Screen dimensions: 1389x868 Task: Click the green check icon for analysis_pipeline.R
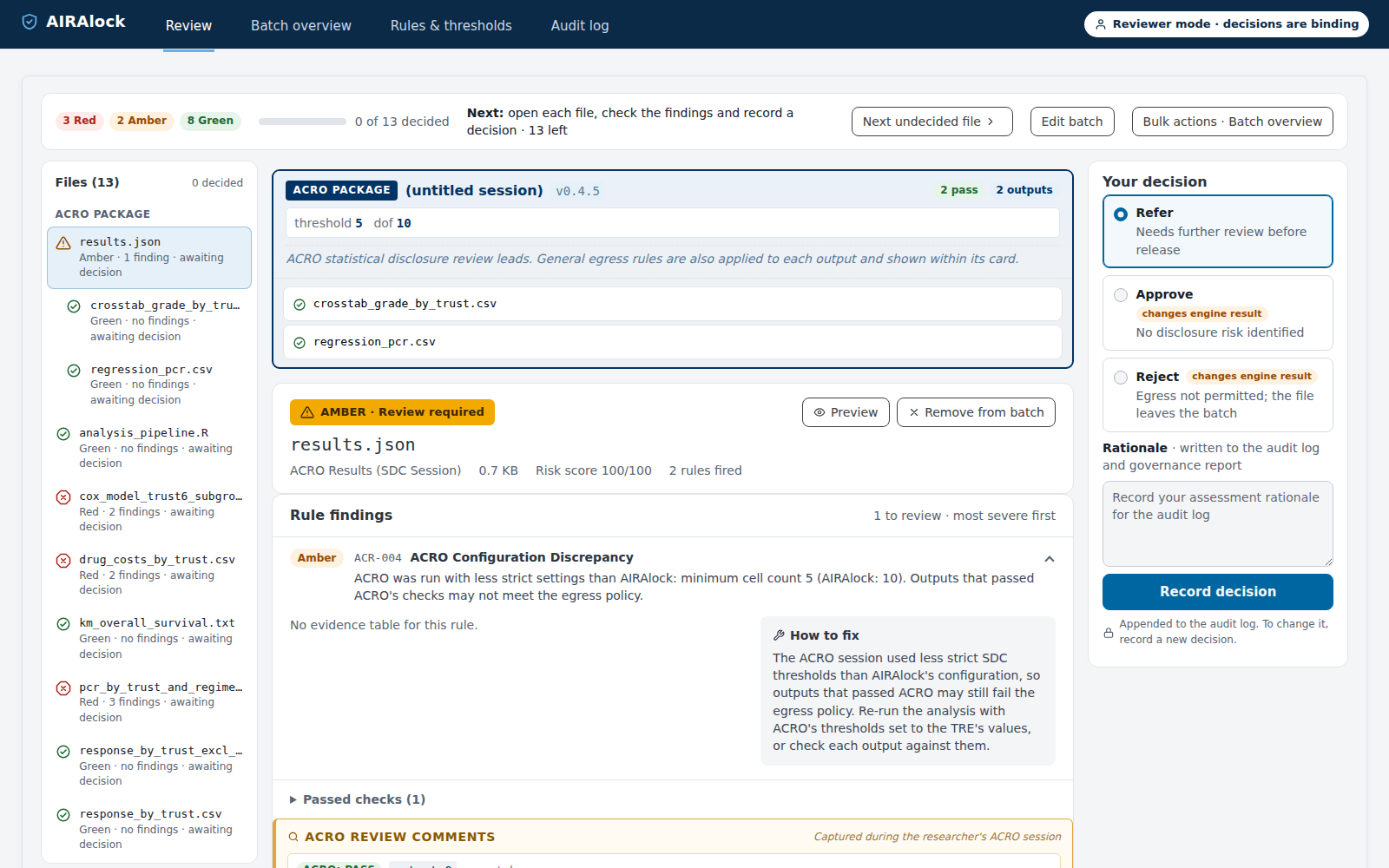coord(63,434)
